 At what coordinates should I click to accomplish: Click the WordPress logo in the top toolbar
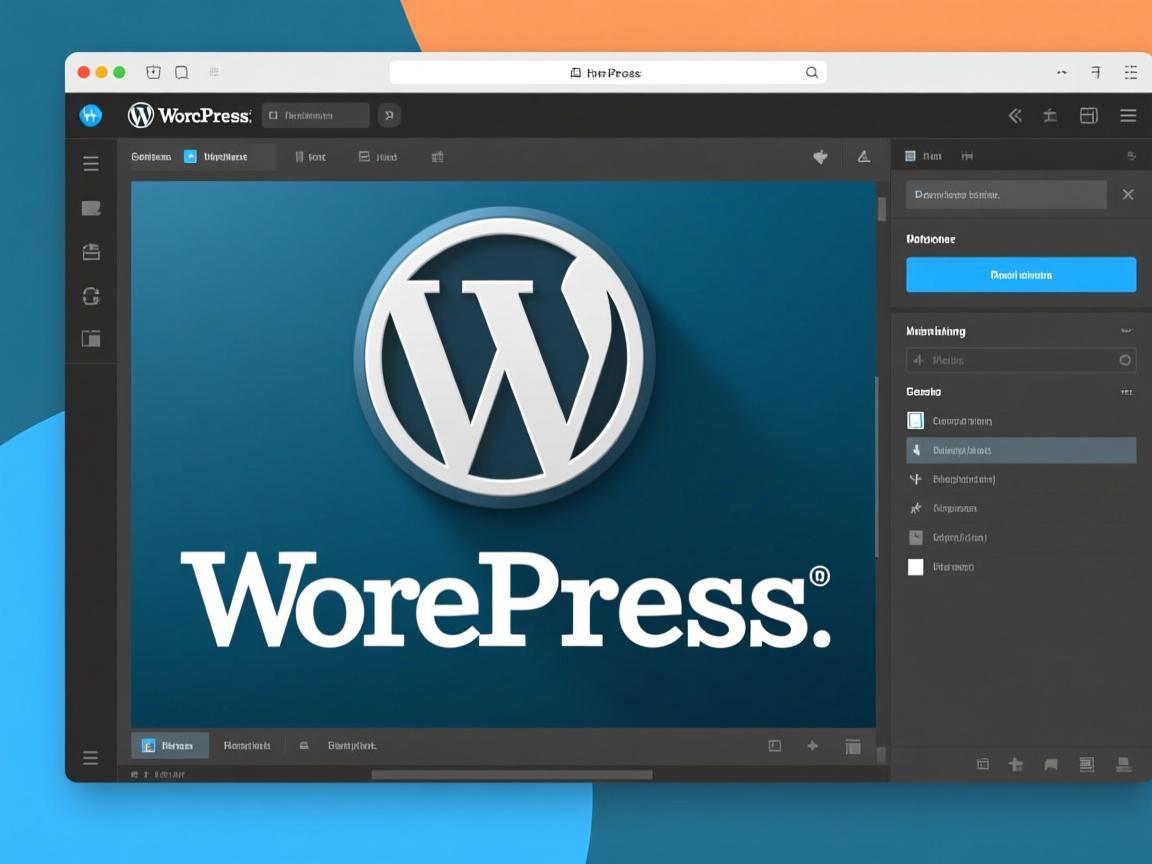(x=140, y=115)
